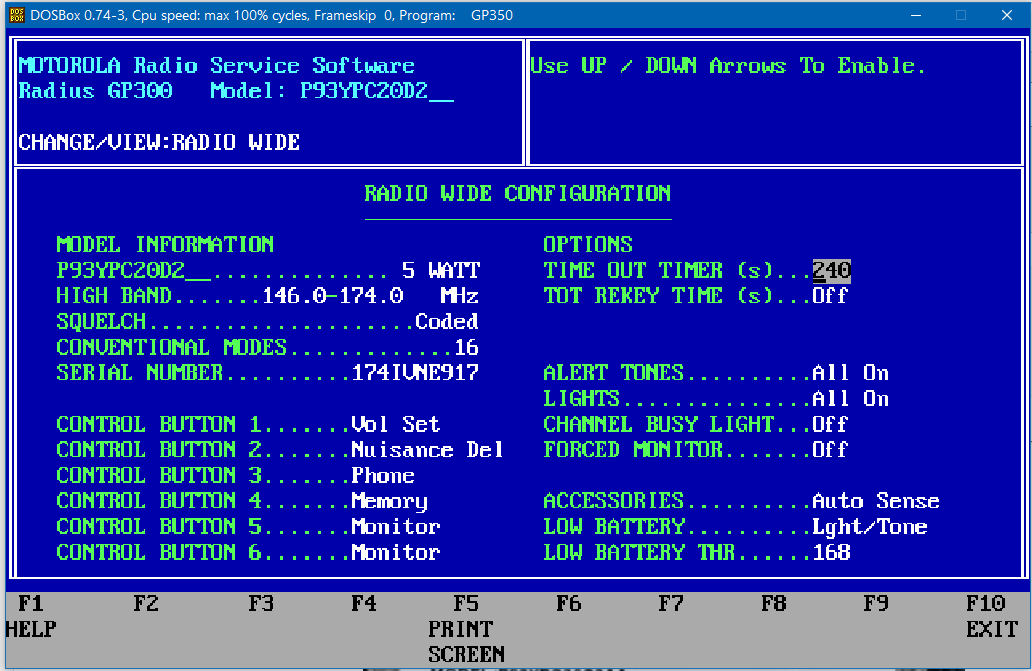Click the MODEL INFORMATION section header

coord(165,245)
